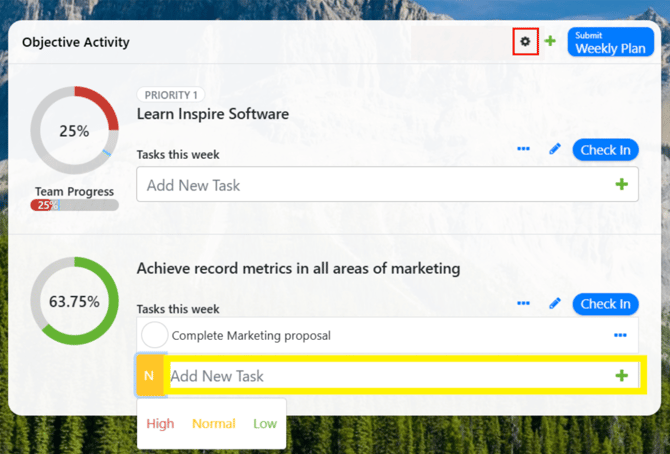Edit the marketing metrics objective with pencil

[555, 304]
